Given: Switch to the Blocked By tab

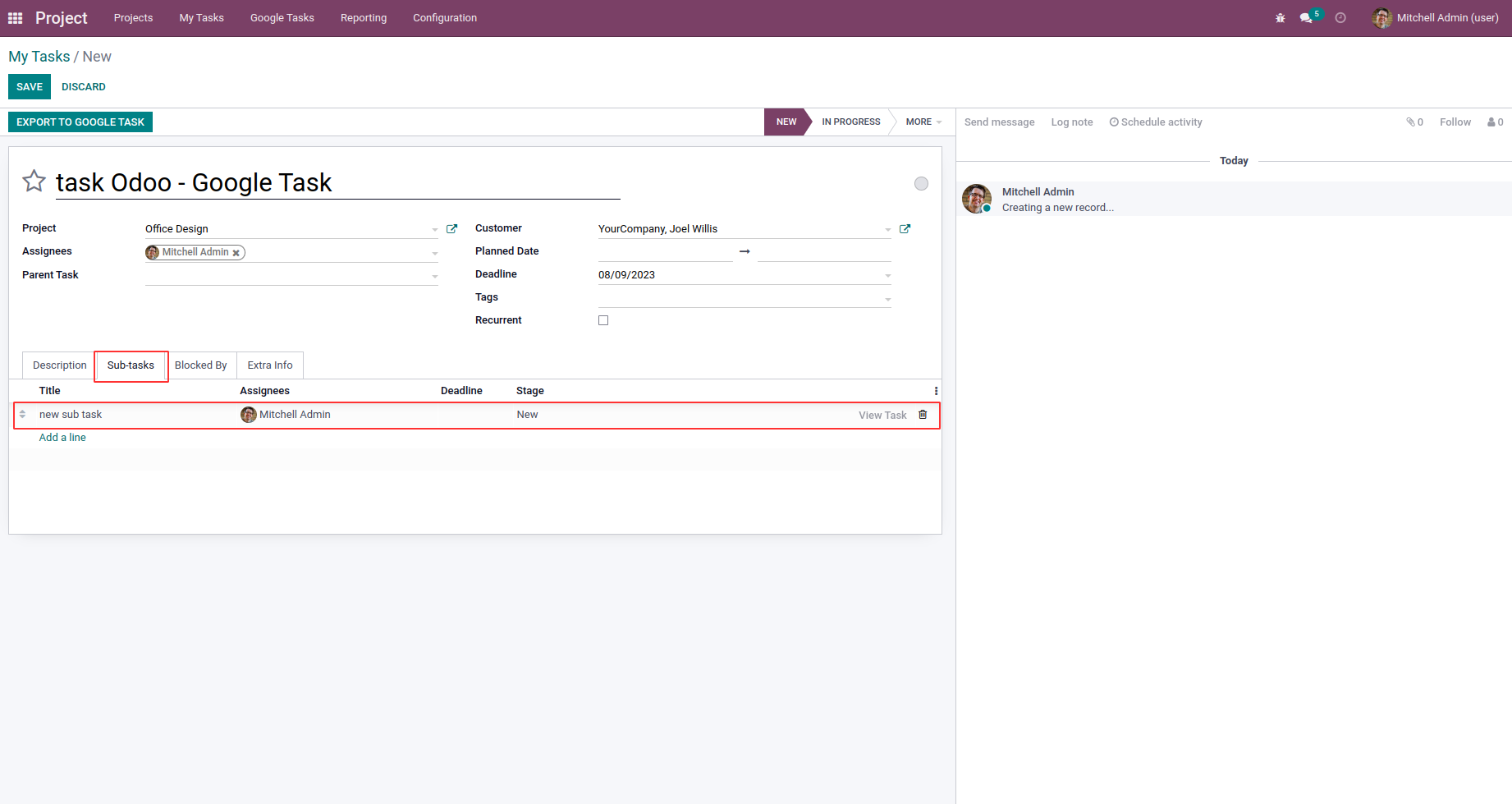Looking at the screenshot, I should [200, 365].
